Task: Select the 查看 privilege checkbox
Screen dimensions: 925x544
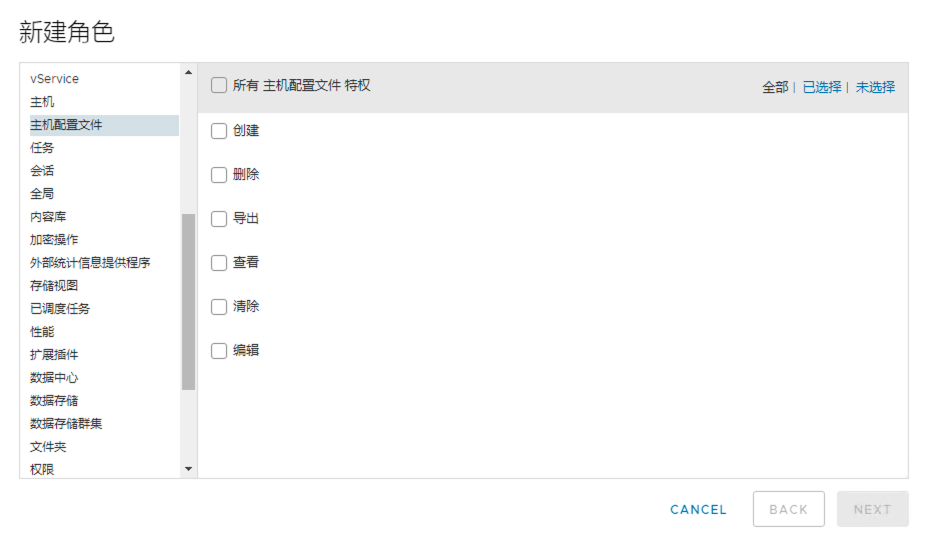Action: coord(219,263)
